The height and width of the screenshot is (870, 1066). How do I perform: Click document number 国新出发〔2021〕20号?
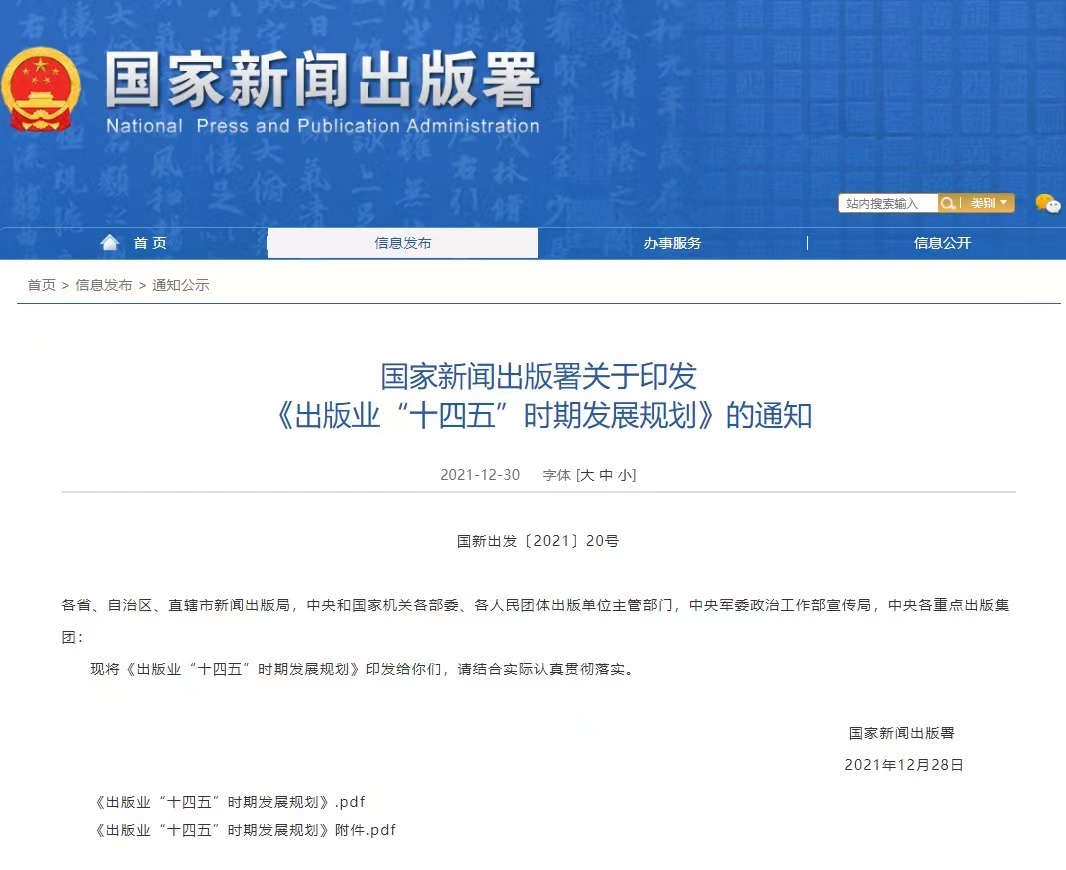tap(538, 541)
